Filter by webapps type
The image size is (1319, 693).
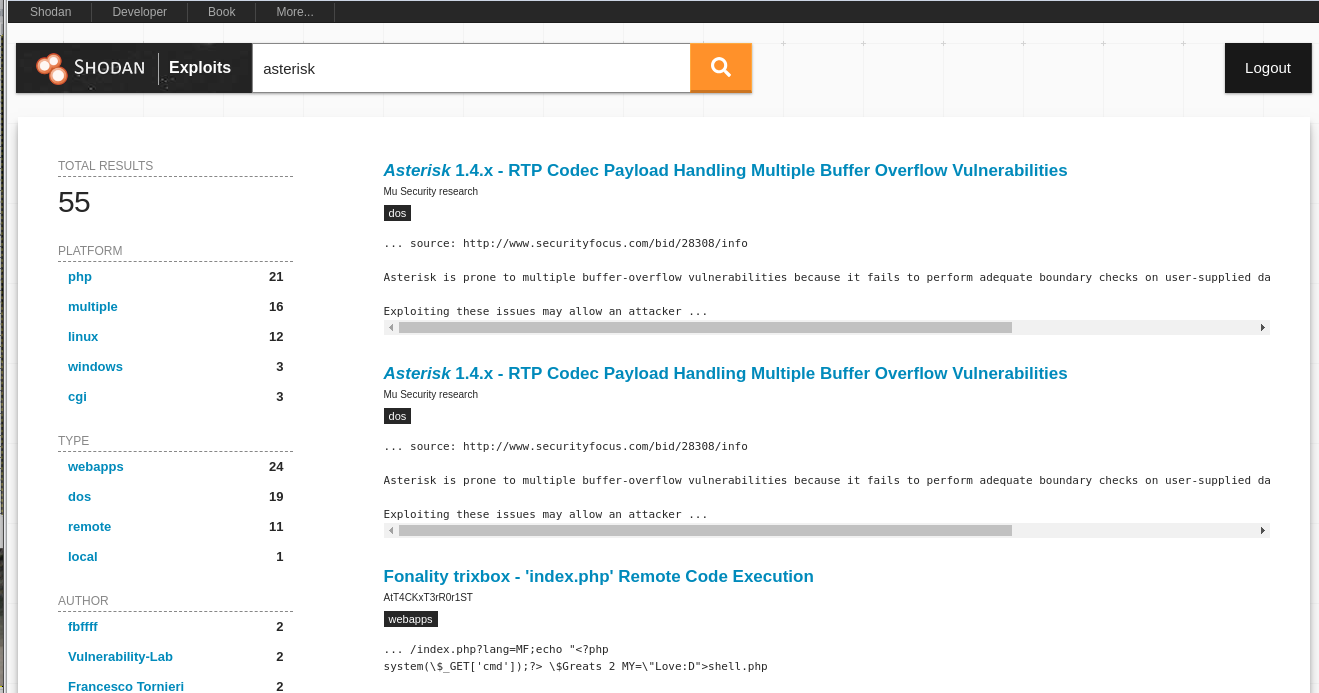coord(96,467)
